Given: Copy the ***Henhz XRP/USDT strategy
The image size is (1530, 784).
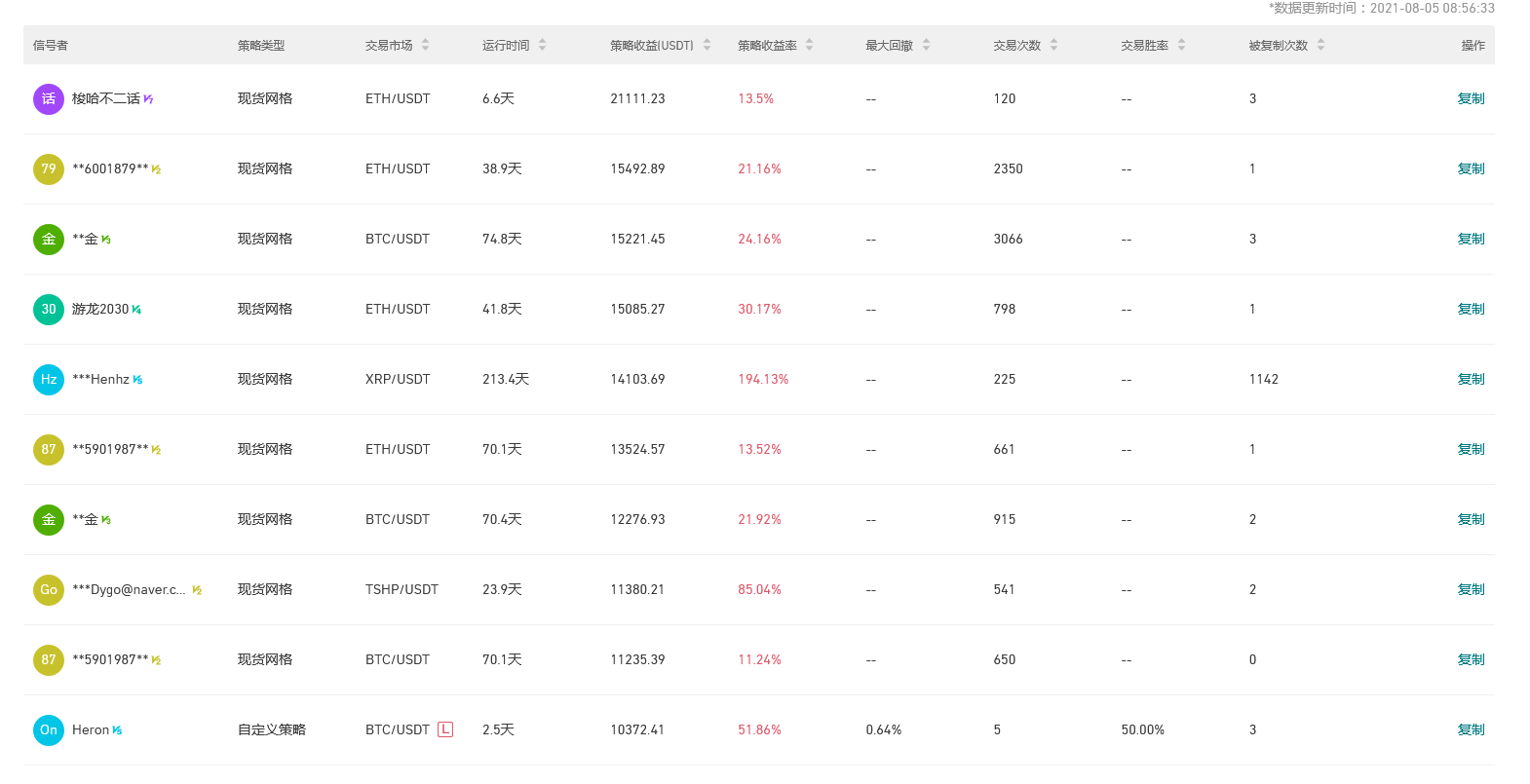Looking at the screenshot, I should point(1471,379).
